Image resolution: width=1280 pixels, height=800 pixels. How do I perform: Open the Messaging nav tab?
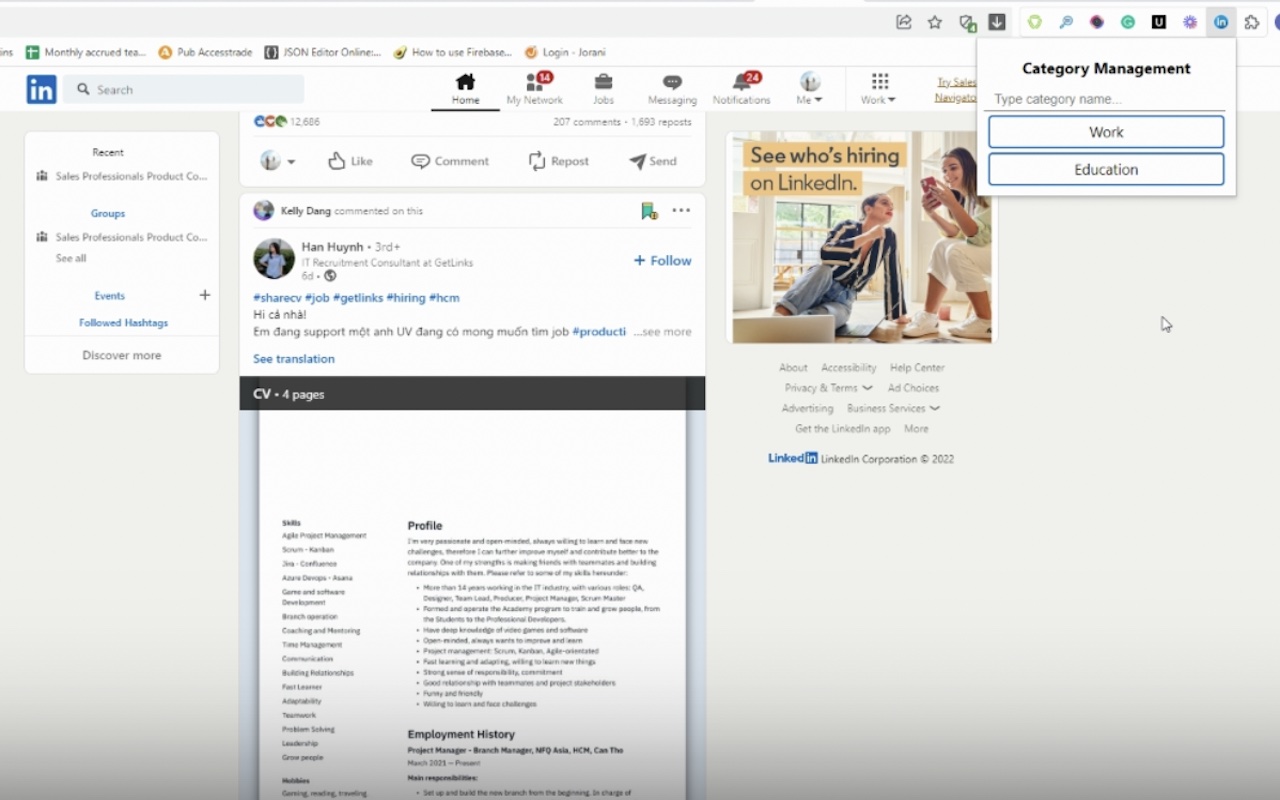672,89
